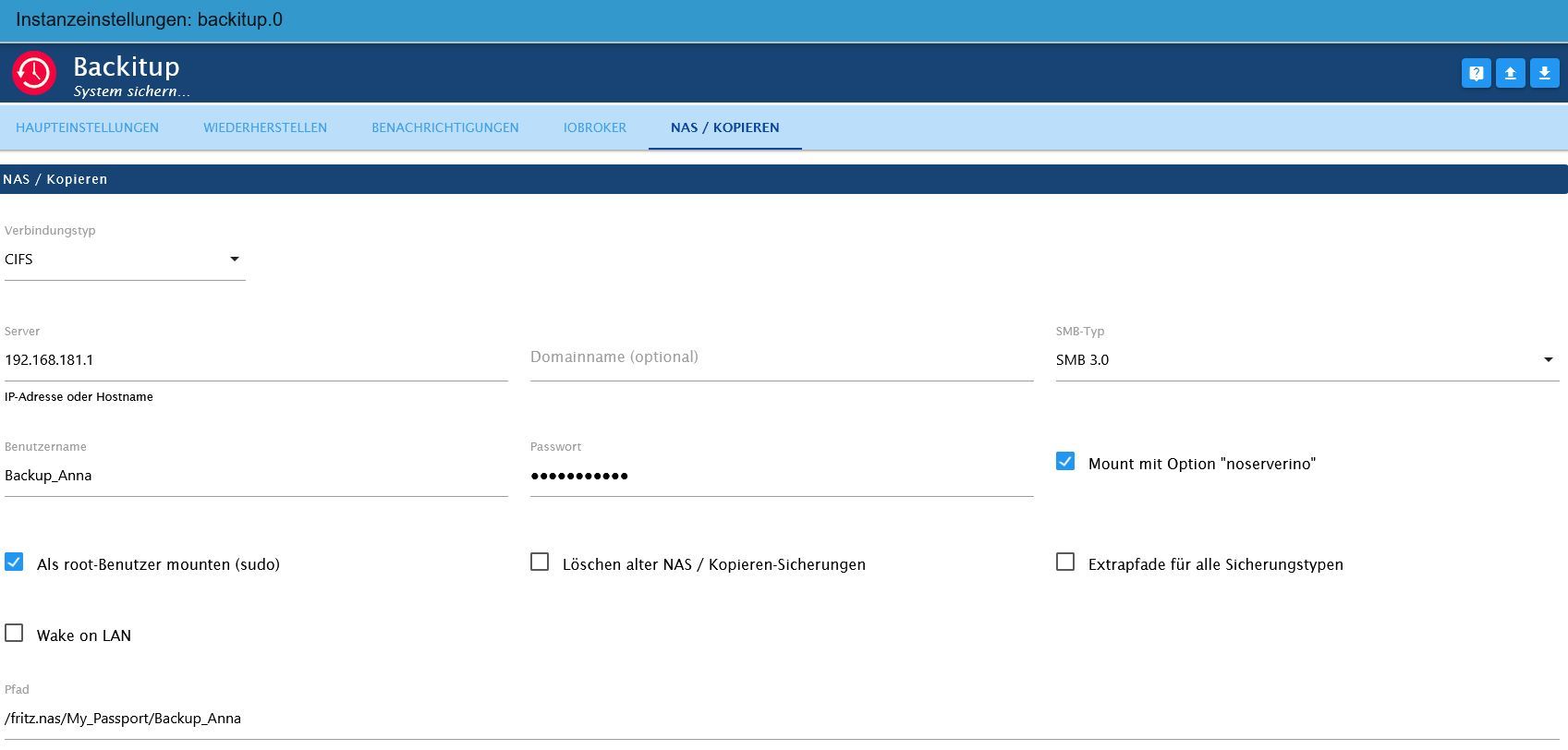1568x750 pixels.
Task: Click the "Backitup" heading text
Action: [127, 67]
